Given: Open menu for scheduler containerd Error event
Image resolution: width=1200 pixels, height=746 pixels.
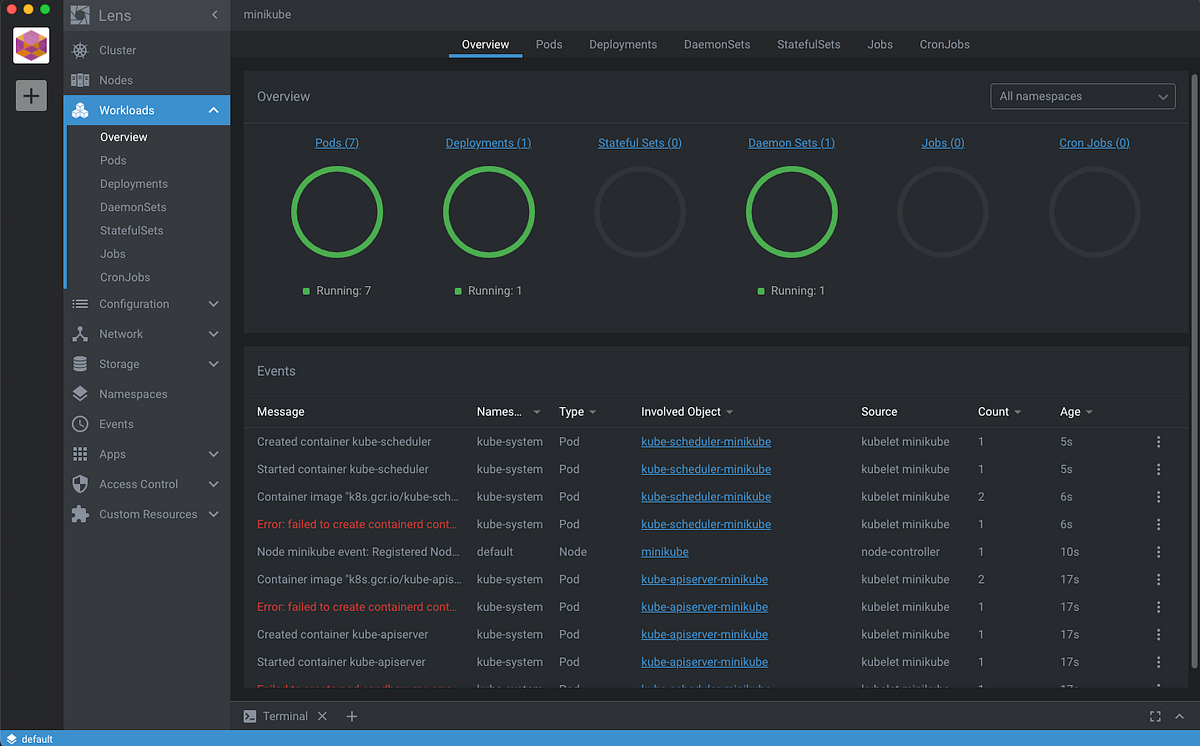Looking at the screenshot, I should 1159,524.
